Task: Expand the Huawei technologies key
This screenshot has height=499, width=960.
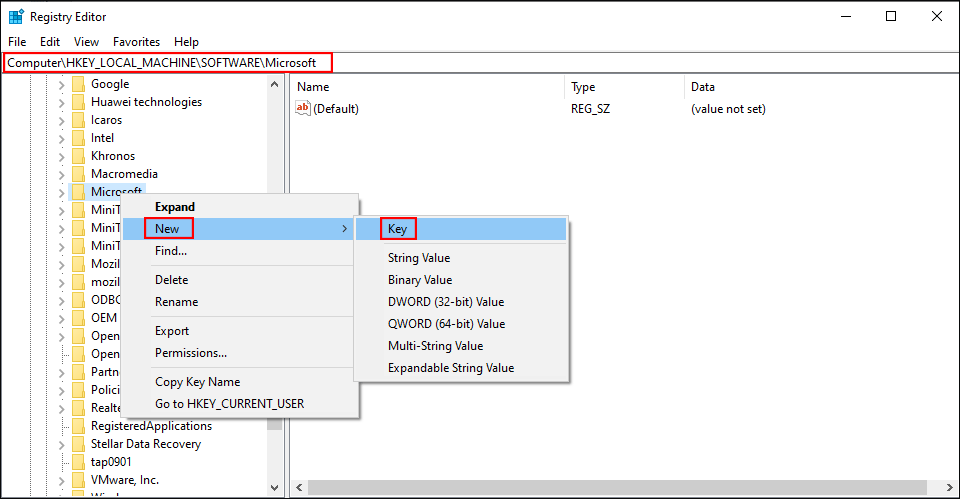Action: click(61, 103)
